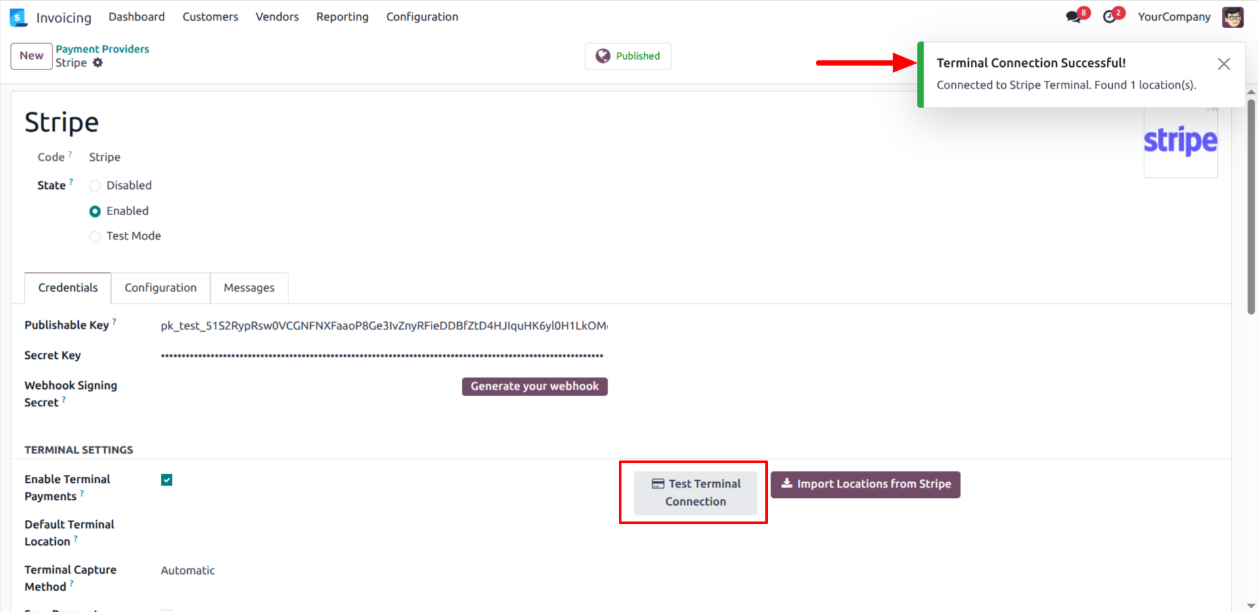Close the Terminal Connection Successful notification

point(1223,64)
